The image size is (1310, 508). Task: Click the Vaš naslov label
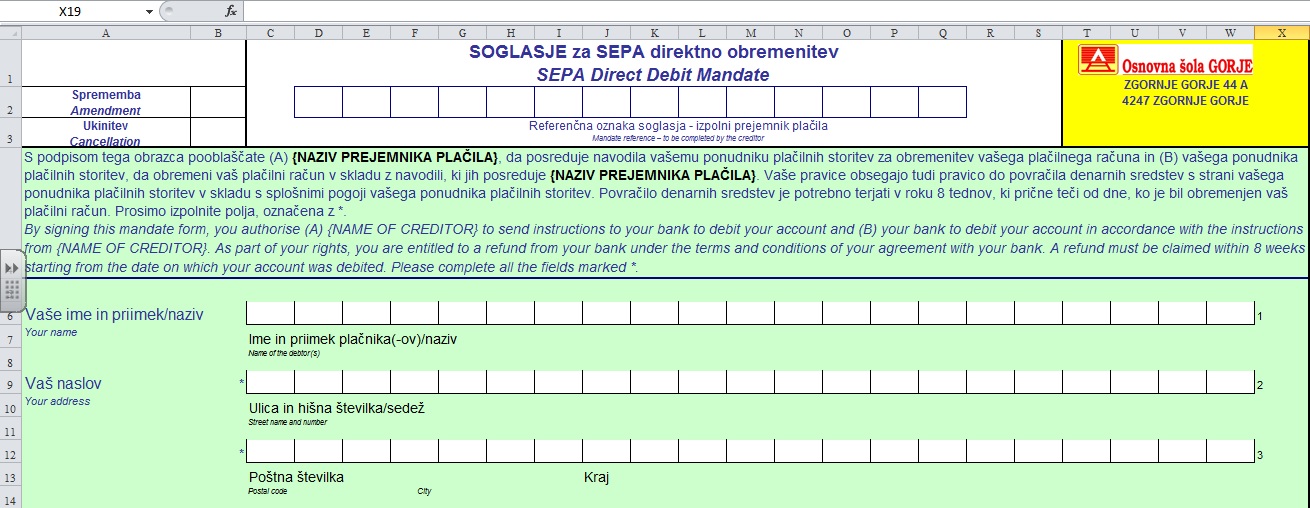pos(63,383)
